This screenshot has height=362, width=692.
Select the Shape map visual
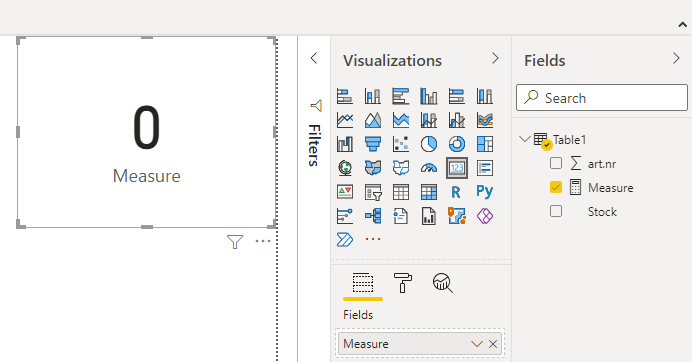click(x=401, y=168)
